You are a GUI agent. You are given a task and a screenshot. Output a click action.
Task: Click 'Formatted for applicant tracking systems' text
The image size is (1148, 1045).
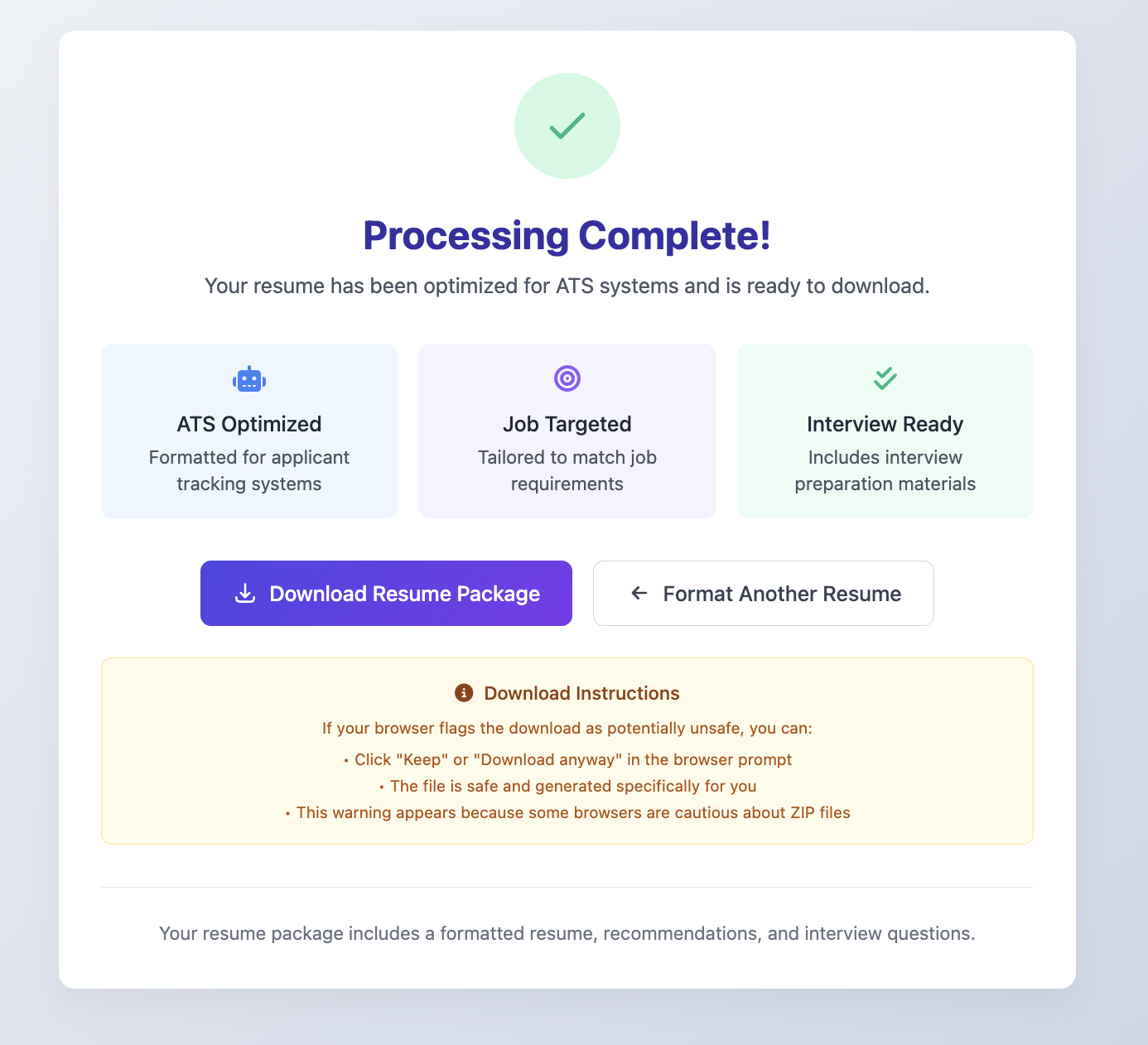click(x=249, y=470)
